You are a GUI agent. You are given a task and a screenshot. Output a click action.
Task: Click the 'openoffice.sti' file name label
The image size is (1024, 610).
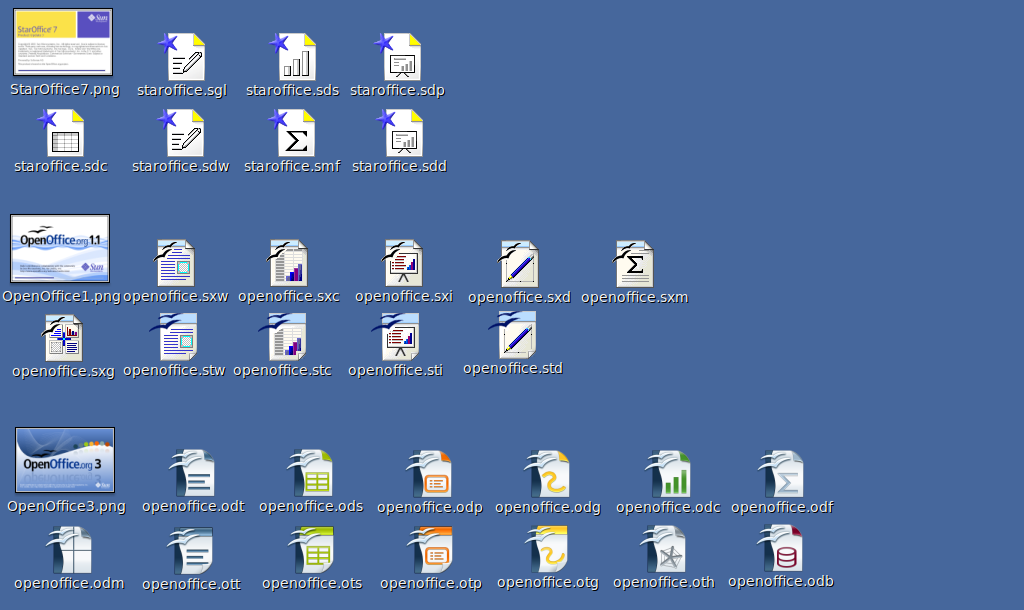click(x=396, y=370)
